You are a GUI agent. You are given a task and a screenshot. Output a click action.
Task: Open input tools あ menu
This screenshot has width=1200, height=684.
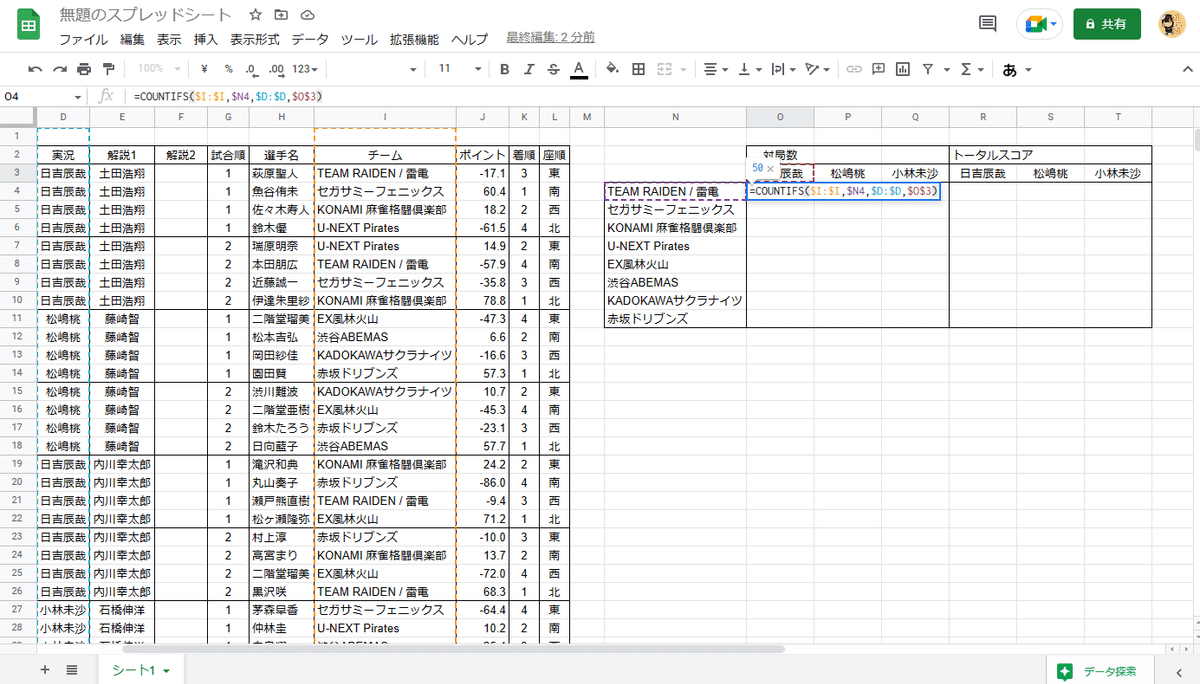pos(1016,69)
